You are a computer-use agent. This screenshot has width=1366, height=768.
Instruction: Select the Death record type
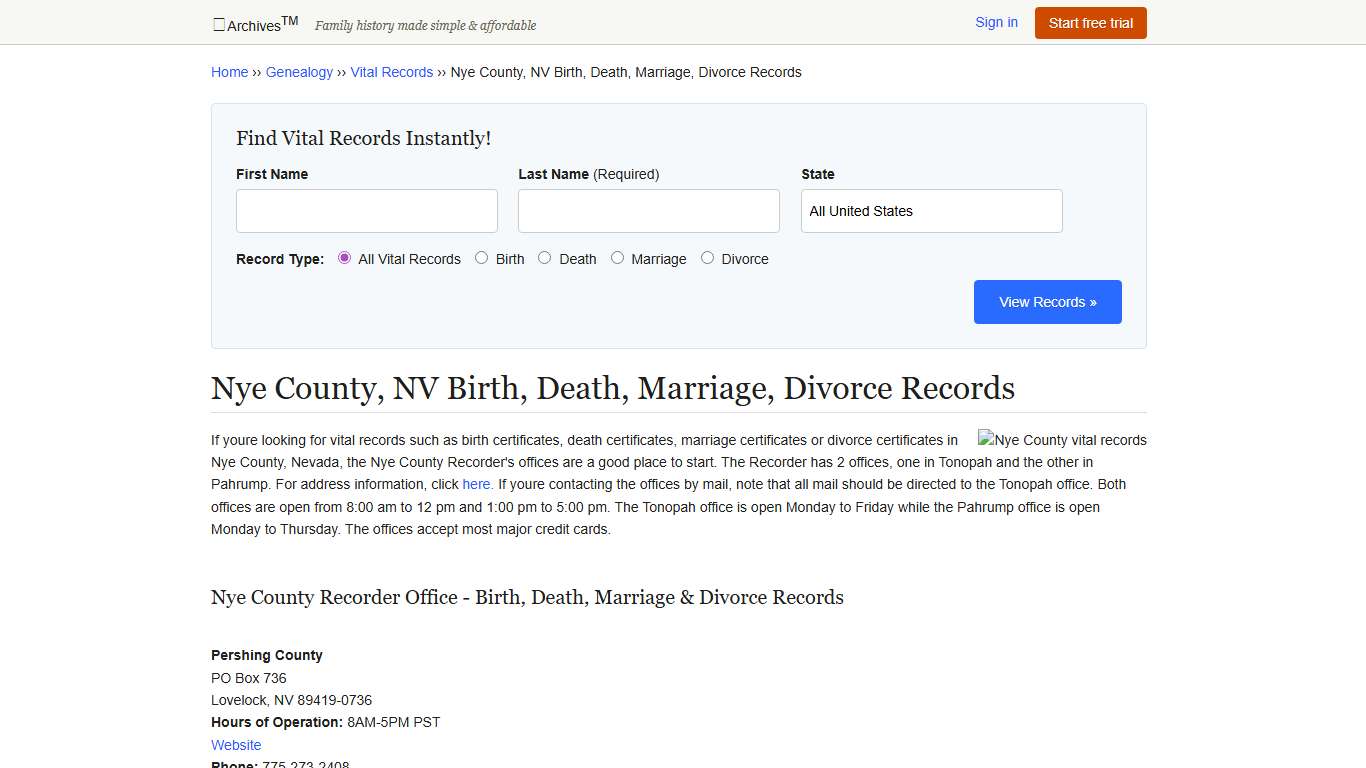point(544,257)
